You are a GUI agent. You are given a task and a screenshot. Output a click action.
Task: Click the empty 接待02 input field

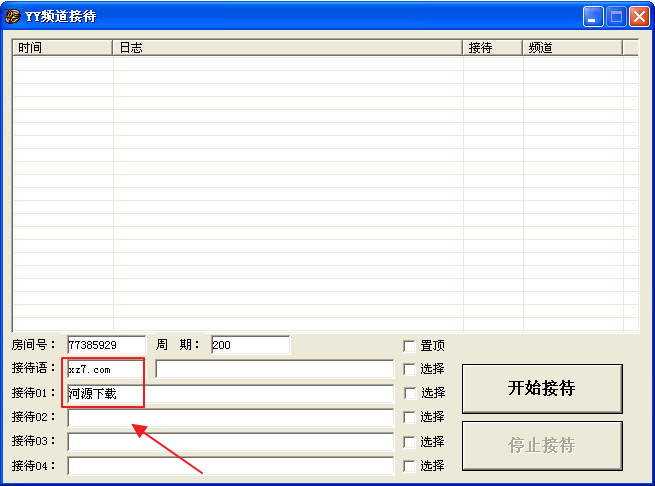pos(230,417)
